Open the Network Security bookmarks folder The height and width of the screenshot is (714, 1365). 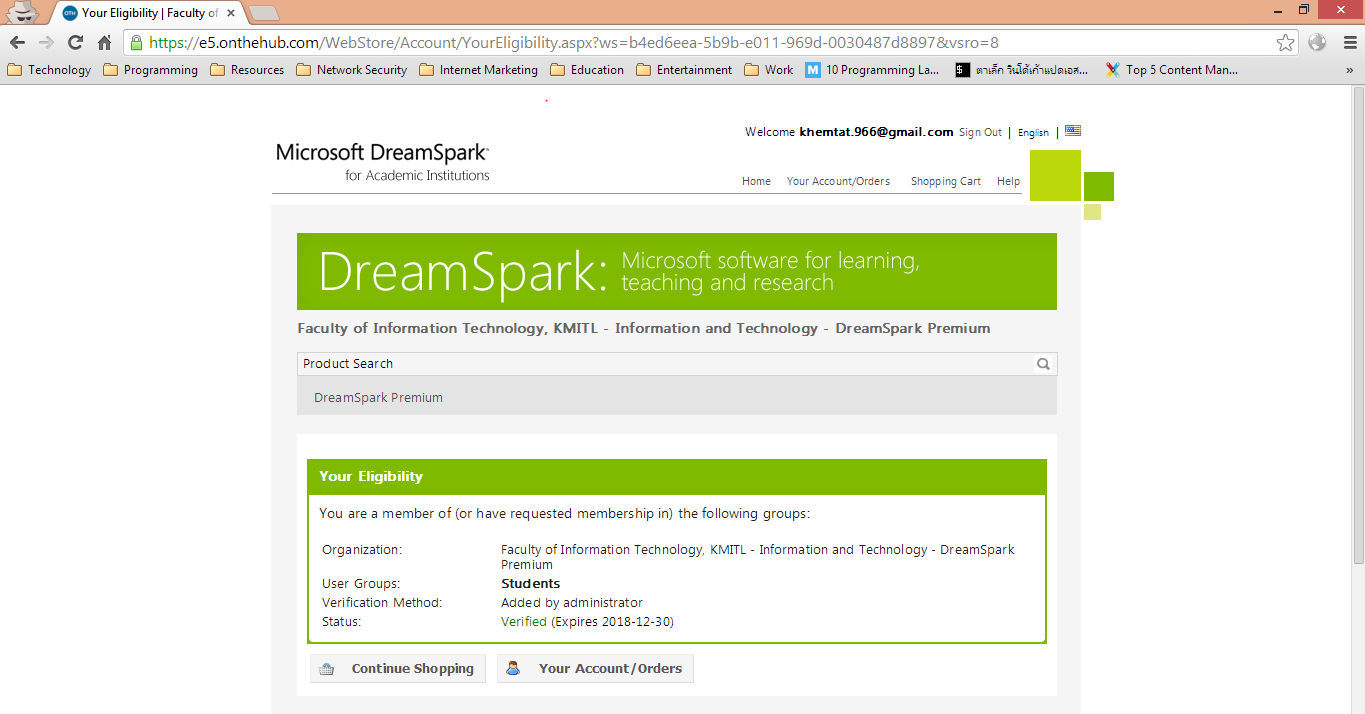click(352, 70)
